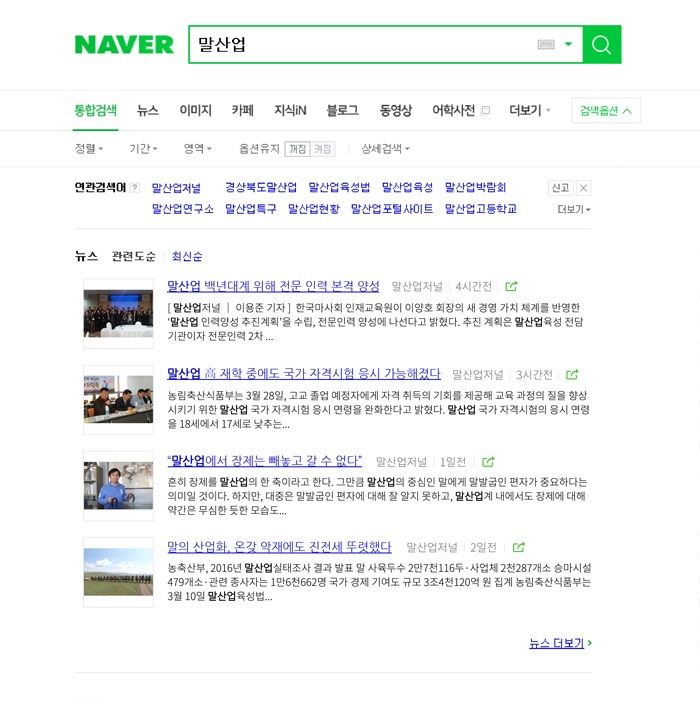
Task: Open article 말의 산업화, 온갖 악재에도 진전세 뚜렷했다
Action: pyautogui.click(x=279, y=546)
